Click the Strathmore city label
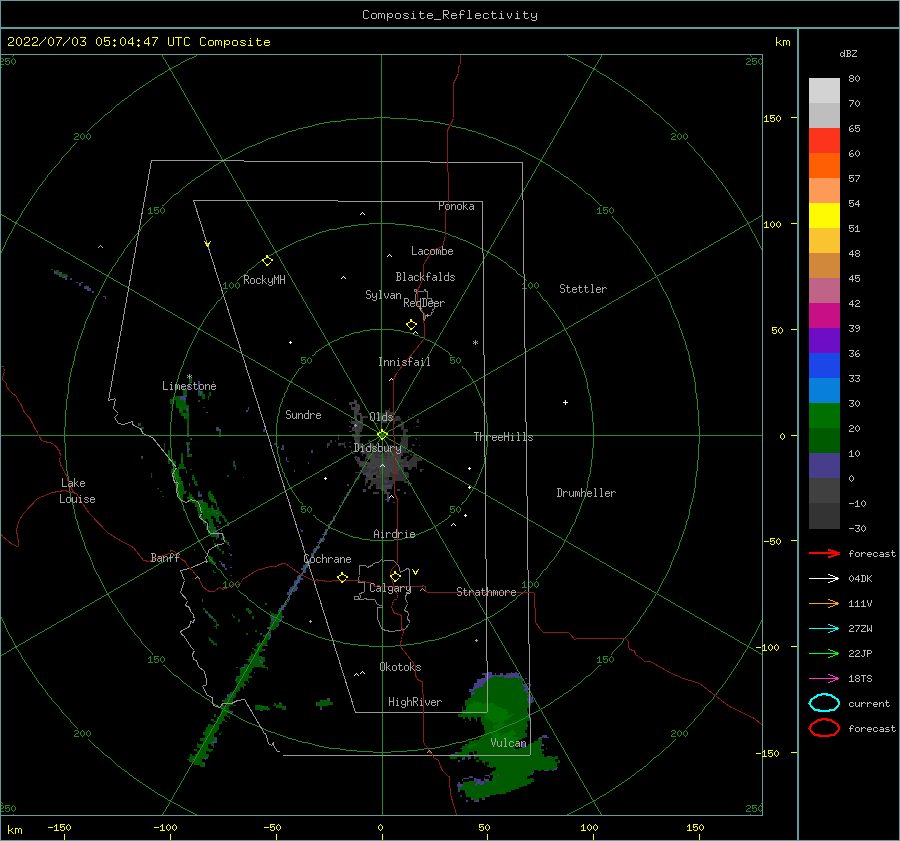This screenshot has height=841, width=900. [x=486, y=592]
